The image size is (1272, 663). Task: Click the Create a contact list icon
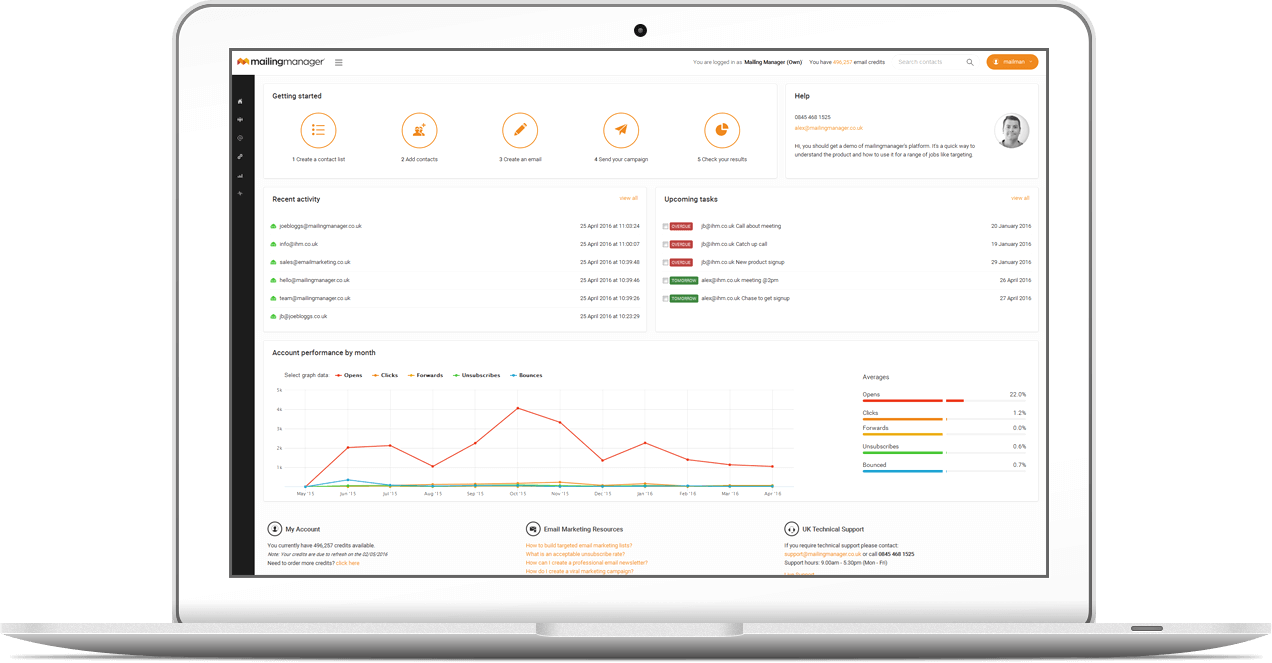point(318,130)
